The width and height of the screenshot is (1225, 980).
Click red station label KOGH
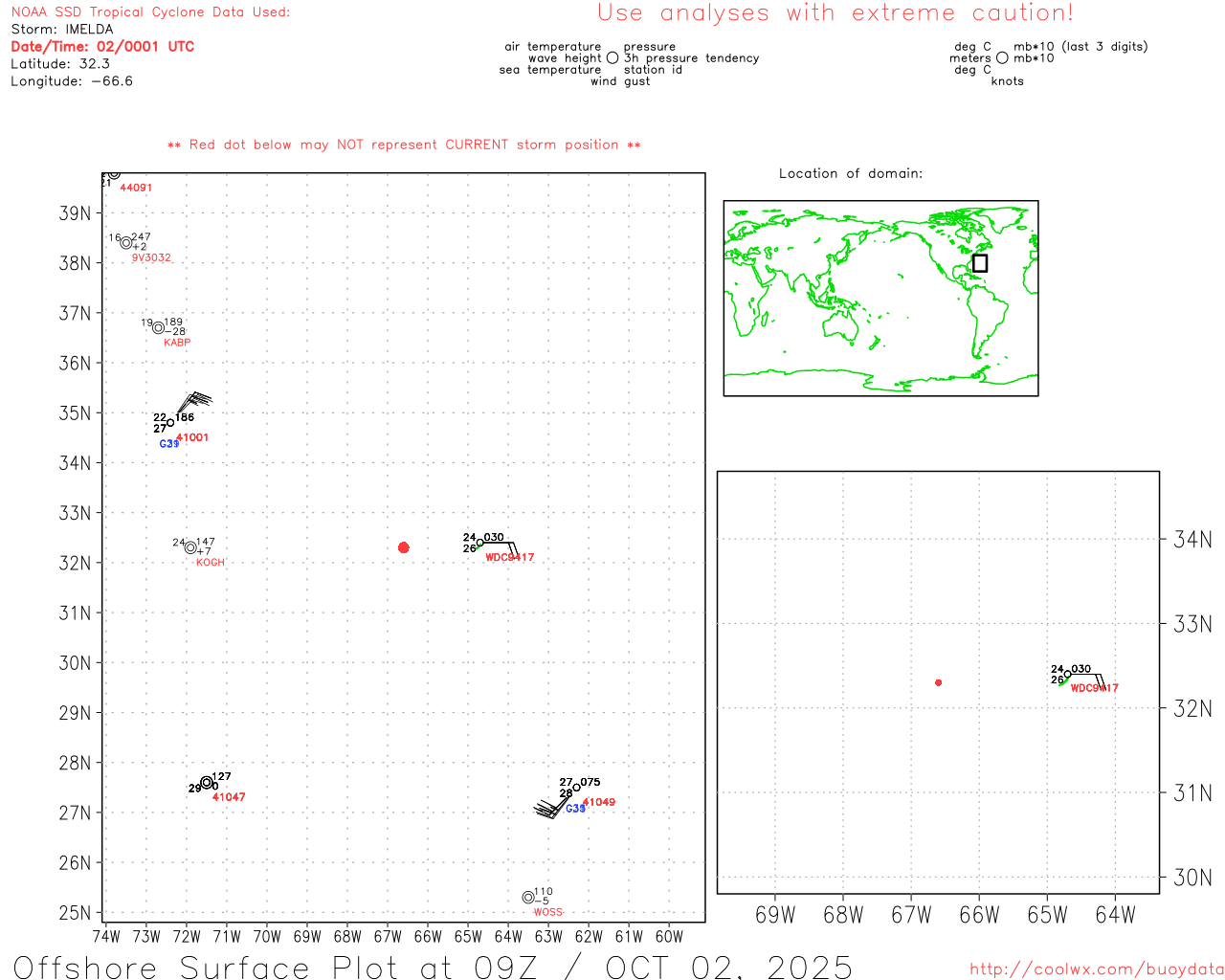point(211,563)
